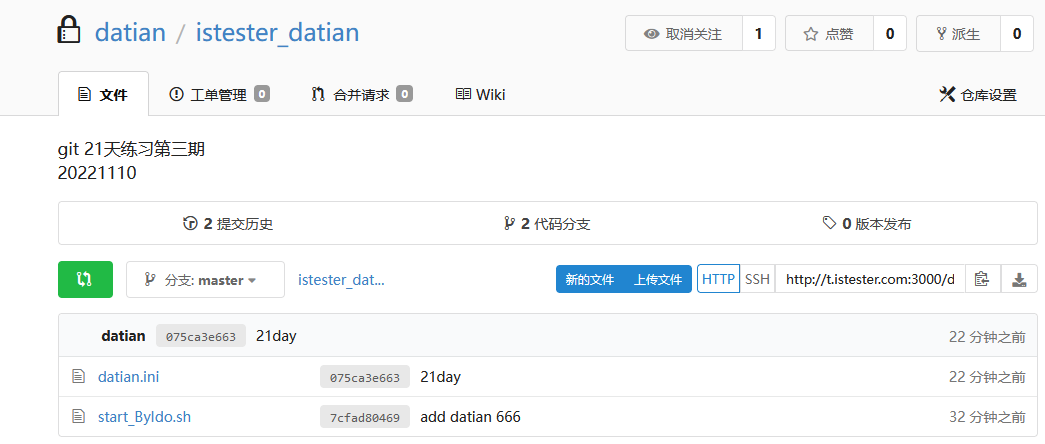Click the fork icon on 派生
This screenshot has height=444, width=1045.
[942, 34]
